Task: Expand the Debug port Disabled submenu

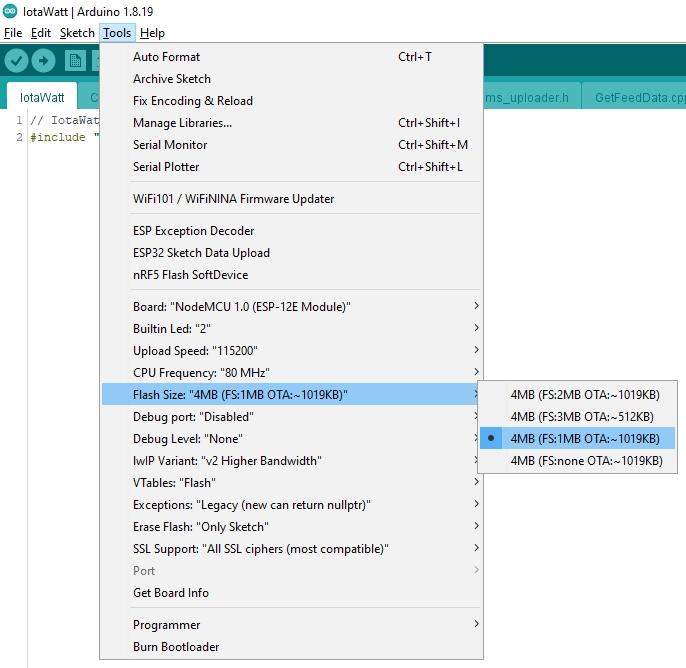Action: (x=292, y=416)
